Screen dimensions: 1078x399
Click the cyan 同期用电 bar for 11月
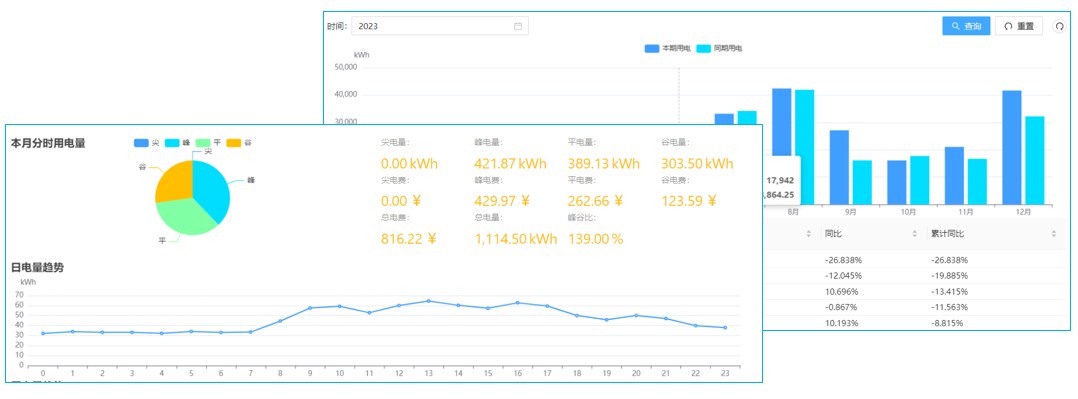click(977, 182)
